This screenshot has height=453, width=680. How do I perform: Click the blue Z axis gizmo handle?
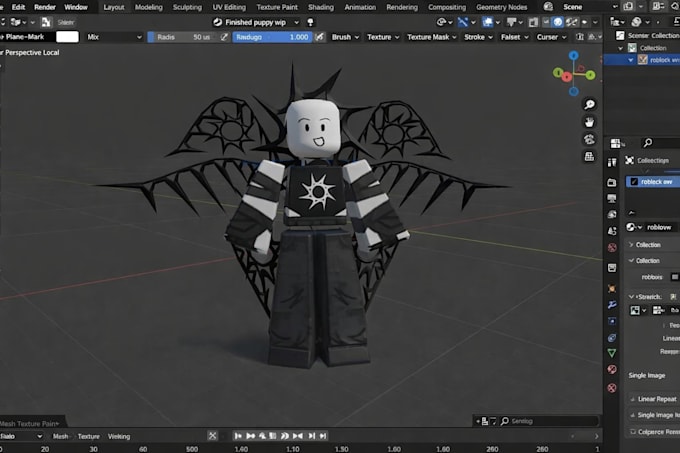(573, 55)
